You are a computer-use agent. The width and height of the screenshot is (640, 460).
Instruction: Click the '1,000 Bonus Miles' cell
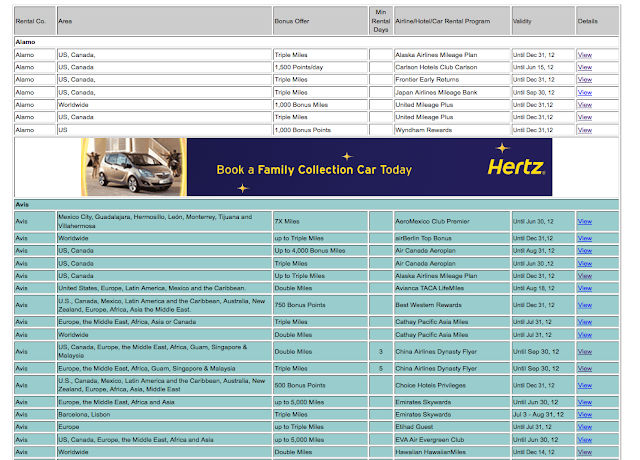pyautogui.click(x=320, y=104)
